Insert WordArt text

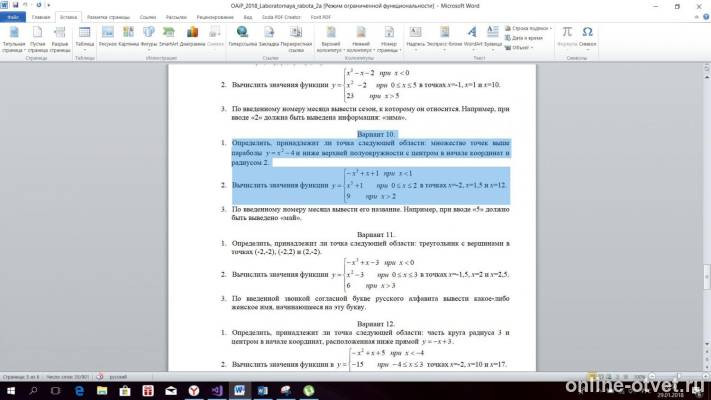[x=472, y=37]
